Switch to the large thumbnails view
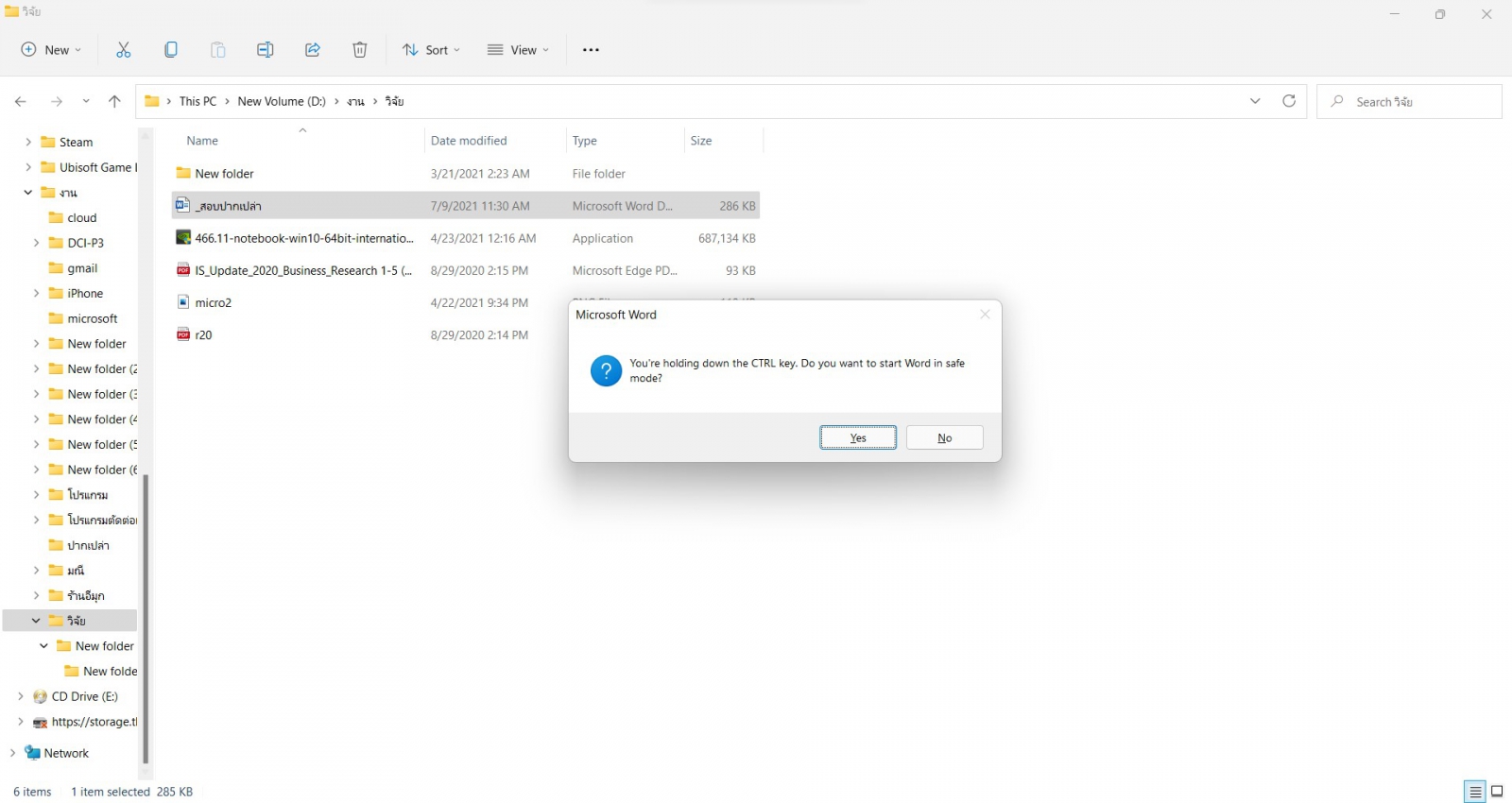1512x803 pixels. click(1497, 792)
